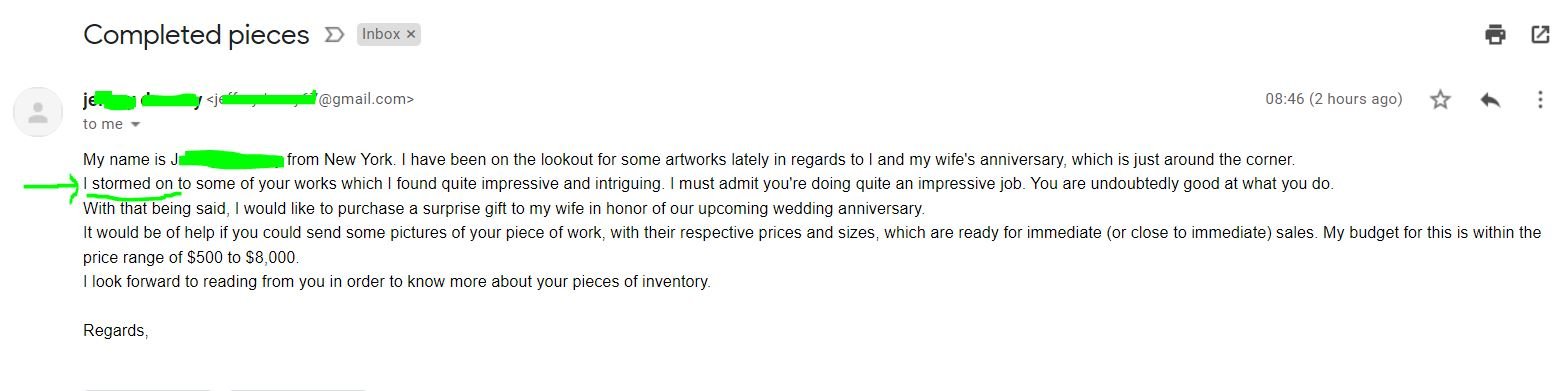
Task: Click the importance marker beside the subject
Action: tap(334, 35)
